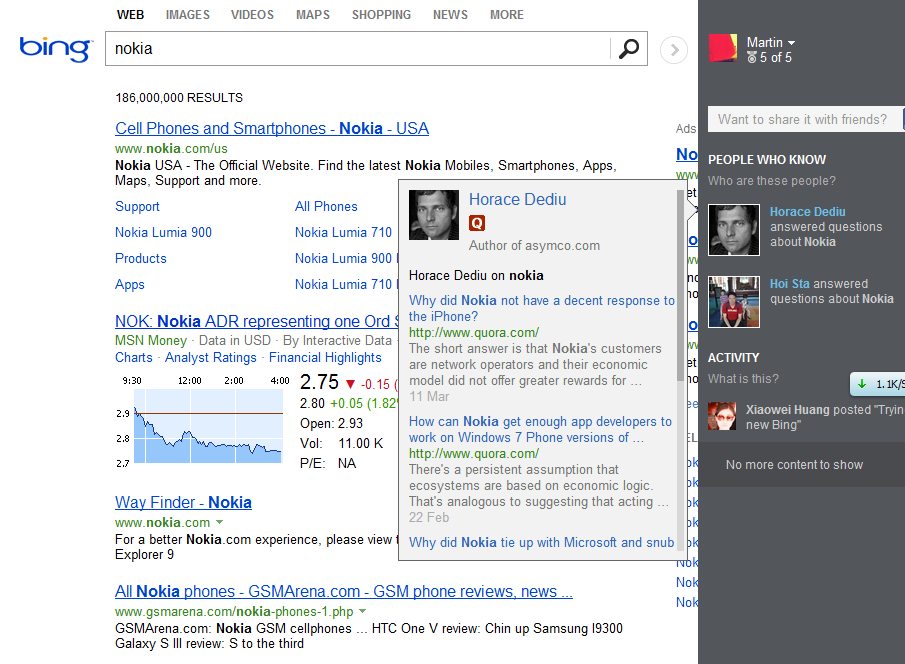Open the NOK: Nokia ADR stock result

click(257, 321)
